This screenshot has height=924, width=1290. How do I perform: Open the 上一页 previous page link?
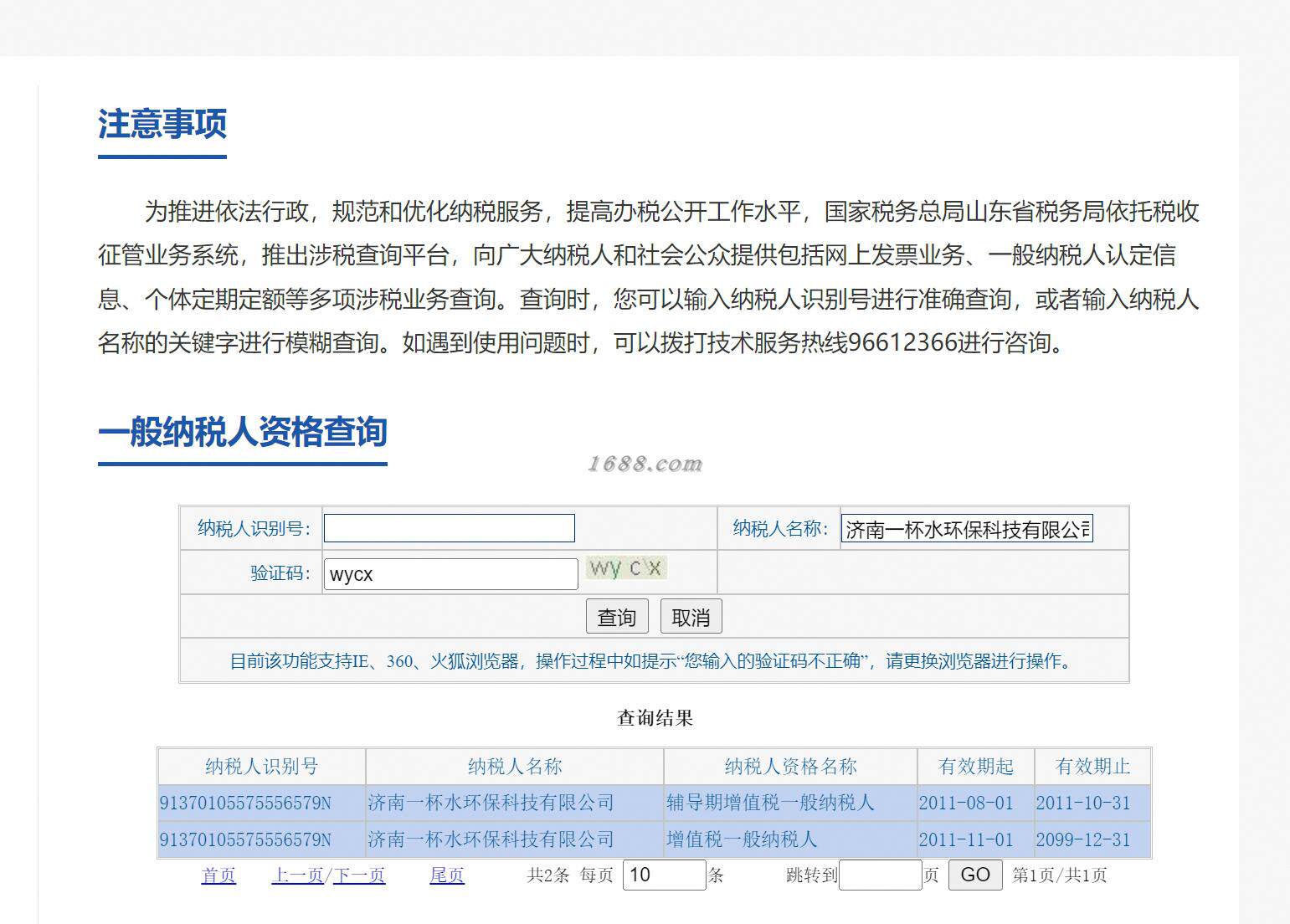point(297,875)
